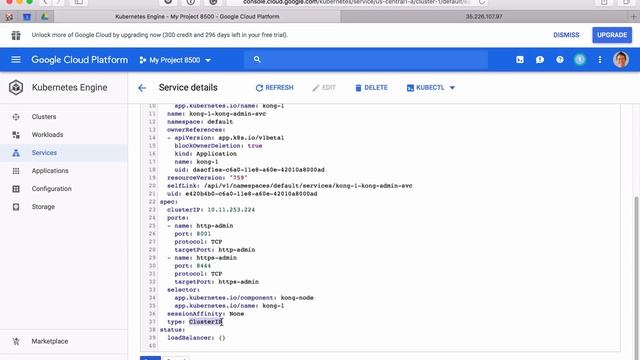The width and height of the screenshot is (640, 360).
Task: Click the UPGRADE button
Action: 612,35
